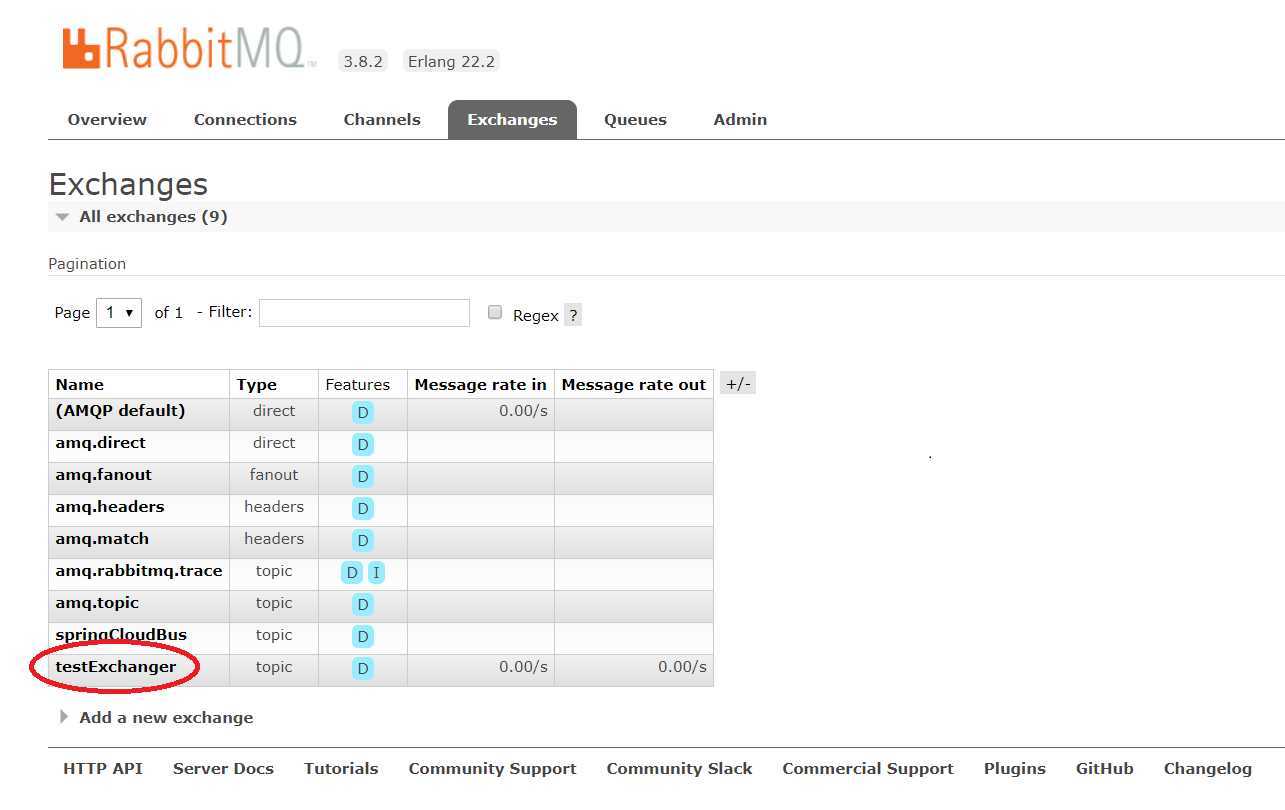Open the testExchanger exchange
1285x810 pixels.
pos(116,667)
